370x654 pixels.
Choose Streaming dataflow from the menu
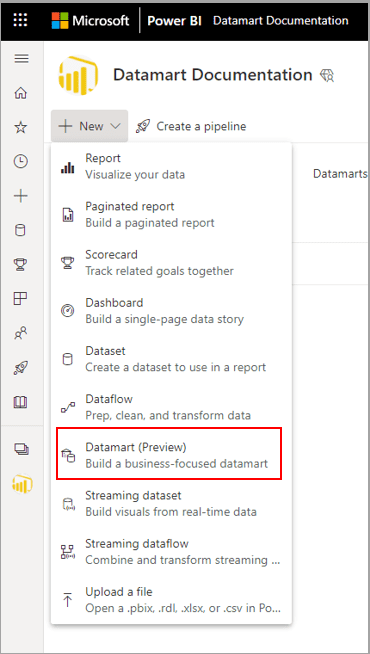[x=171, y=552]
